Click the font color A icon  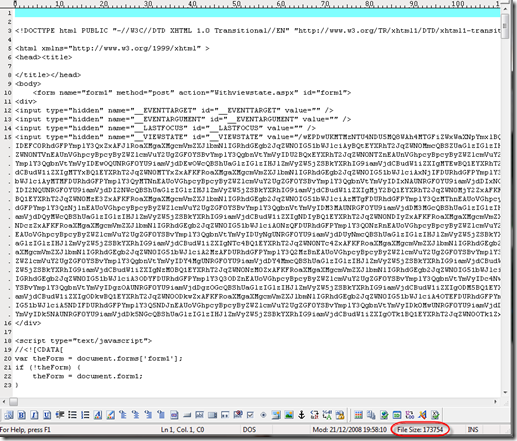(x=98, y=415)
